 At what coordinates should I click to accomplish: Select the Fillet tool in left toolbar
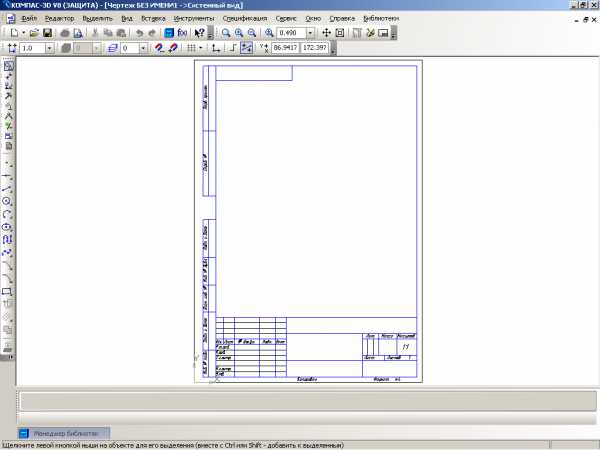(x=8, y=278)
